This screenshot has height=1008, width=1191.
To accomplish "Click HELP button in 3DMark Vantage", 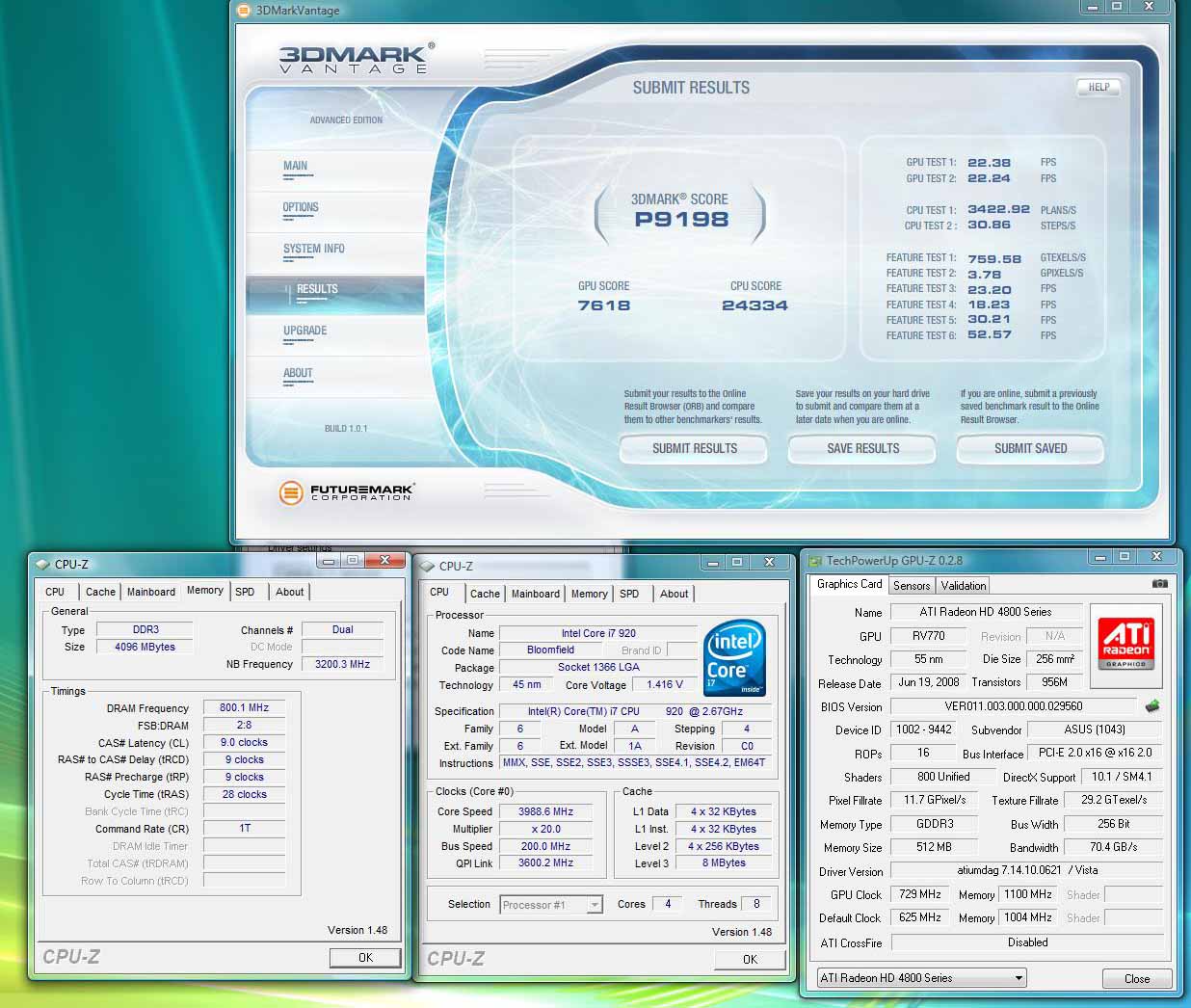I will [1098, 87].
